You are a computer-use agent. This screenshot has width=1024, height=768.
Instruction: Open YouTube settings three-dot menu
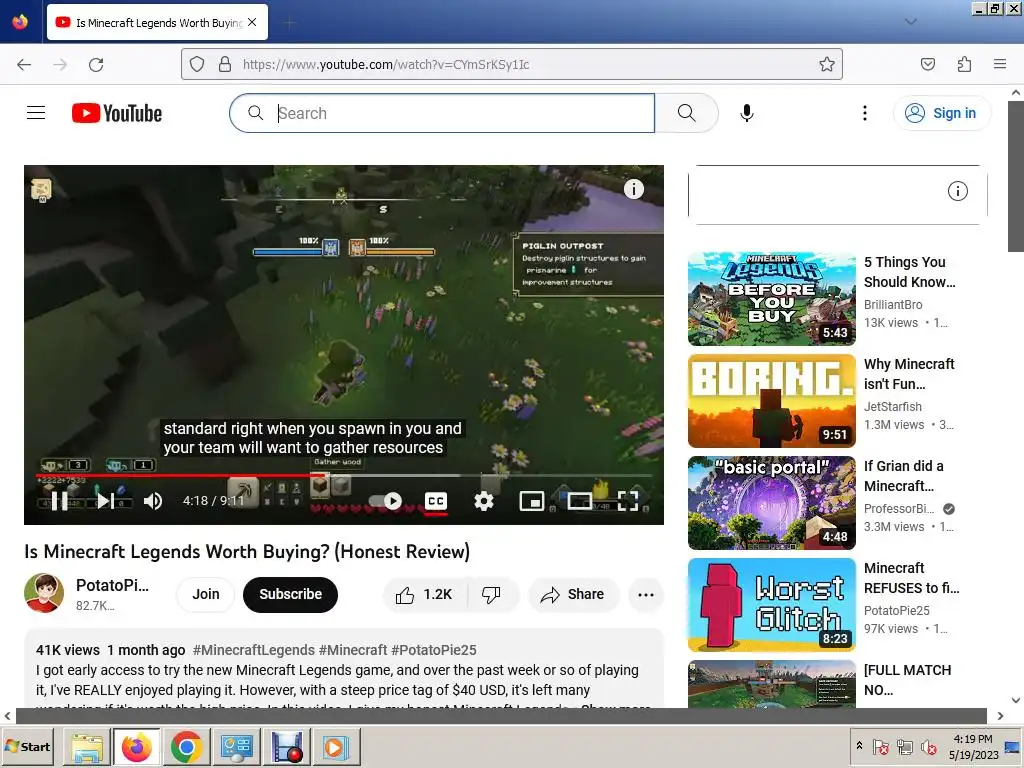click(x=865, y=113)
